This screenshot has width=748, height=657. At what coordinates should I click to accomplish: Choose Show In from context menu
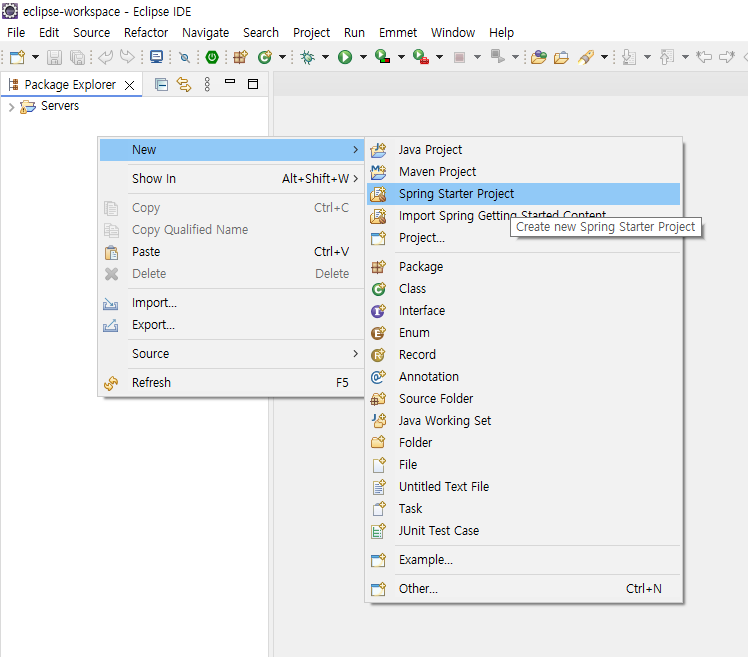[x=231, y=178]
